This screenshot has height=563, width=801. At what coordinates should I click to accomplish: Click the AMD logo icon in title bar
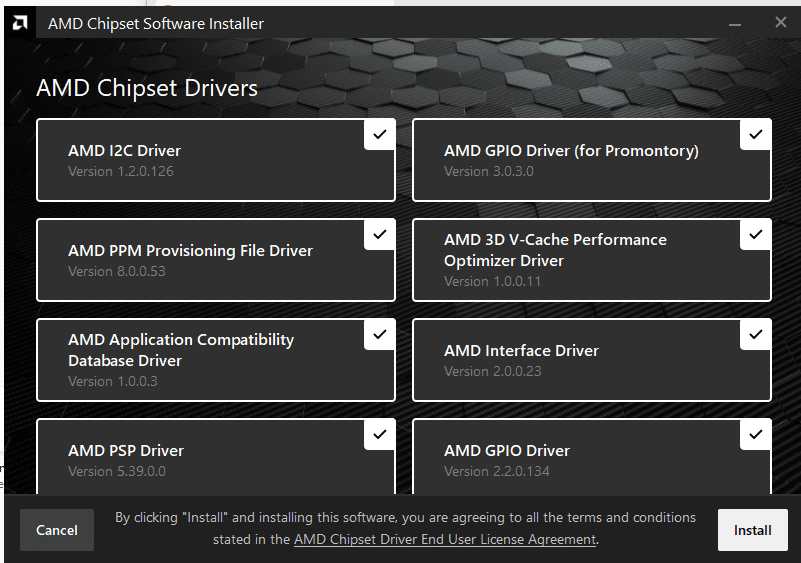tap(20, 23)
